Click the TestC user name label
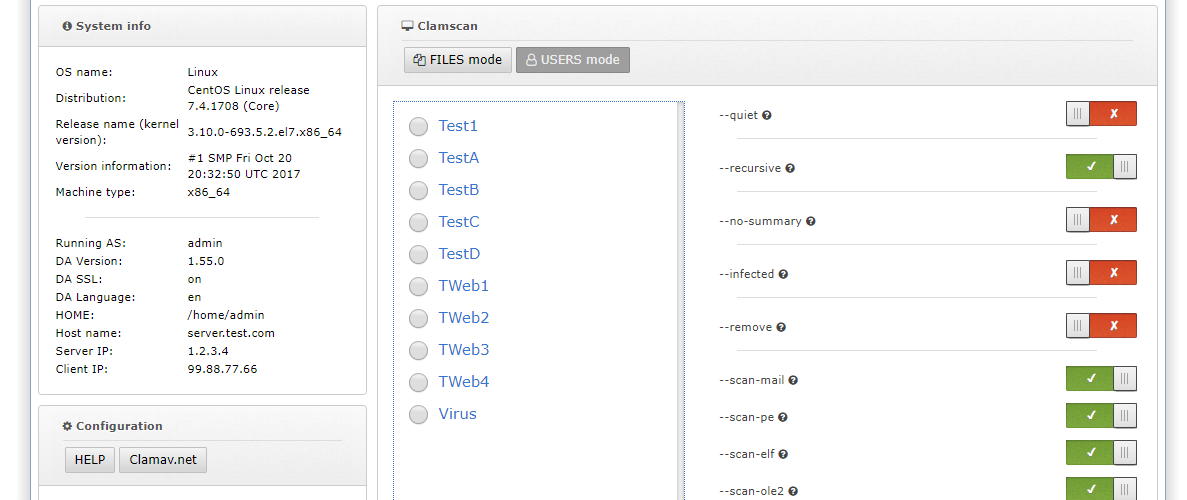The height and width of the screenshot is (500, 1187). click(459, 222)
